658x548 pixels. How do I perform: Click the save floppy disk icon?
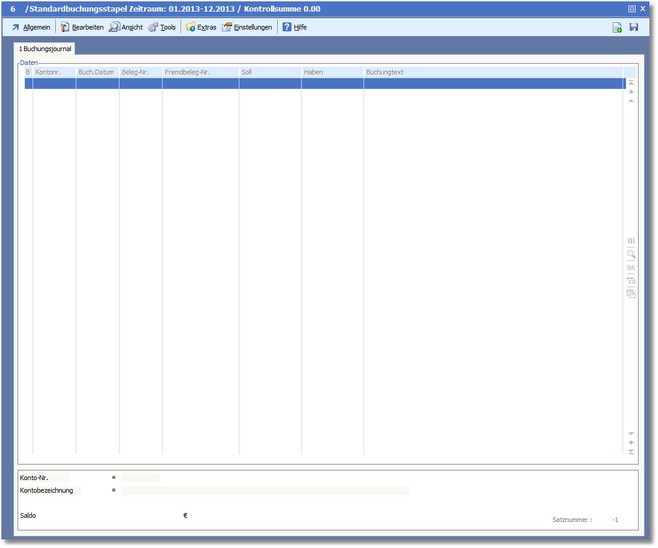click(633, 27)
